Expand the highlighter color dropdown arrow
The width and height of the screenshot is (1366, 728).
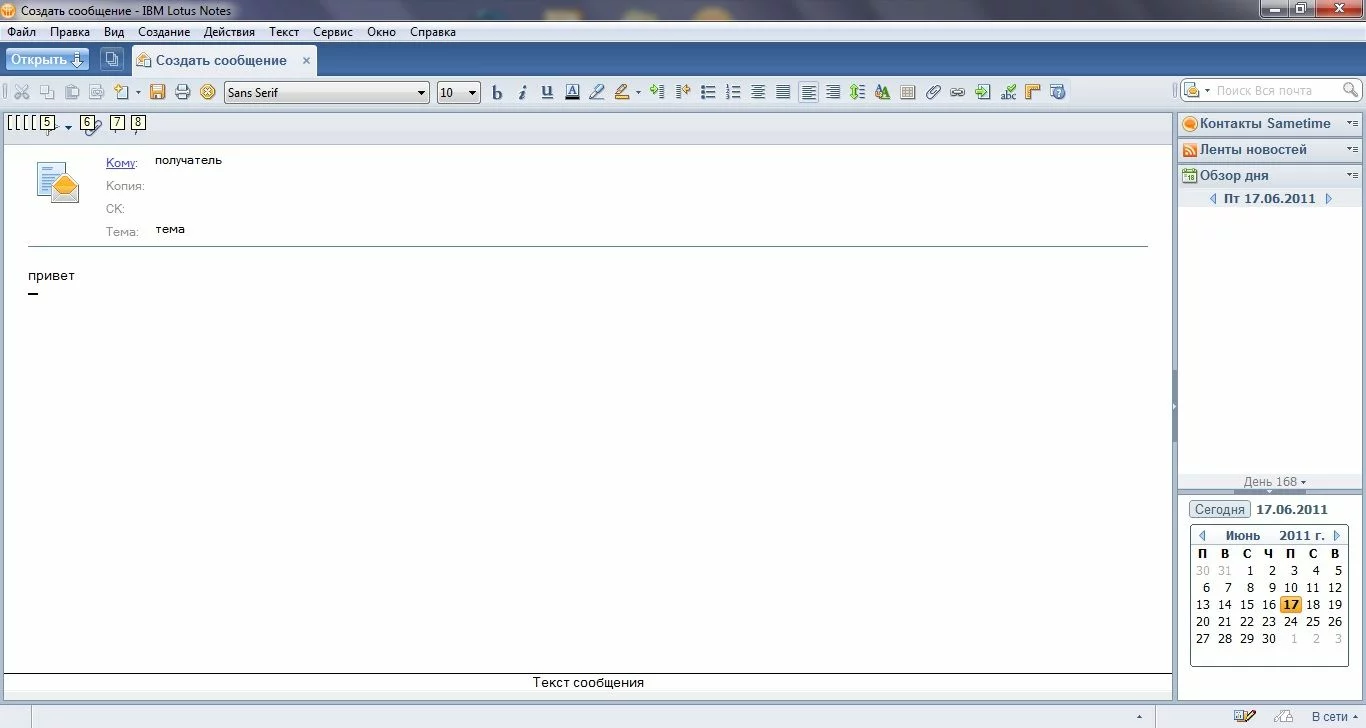638,93
